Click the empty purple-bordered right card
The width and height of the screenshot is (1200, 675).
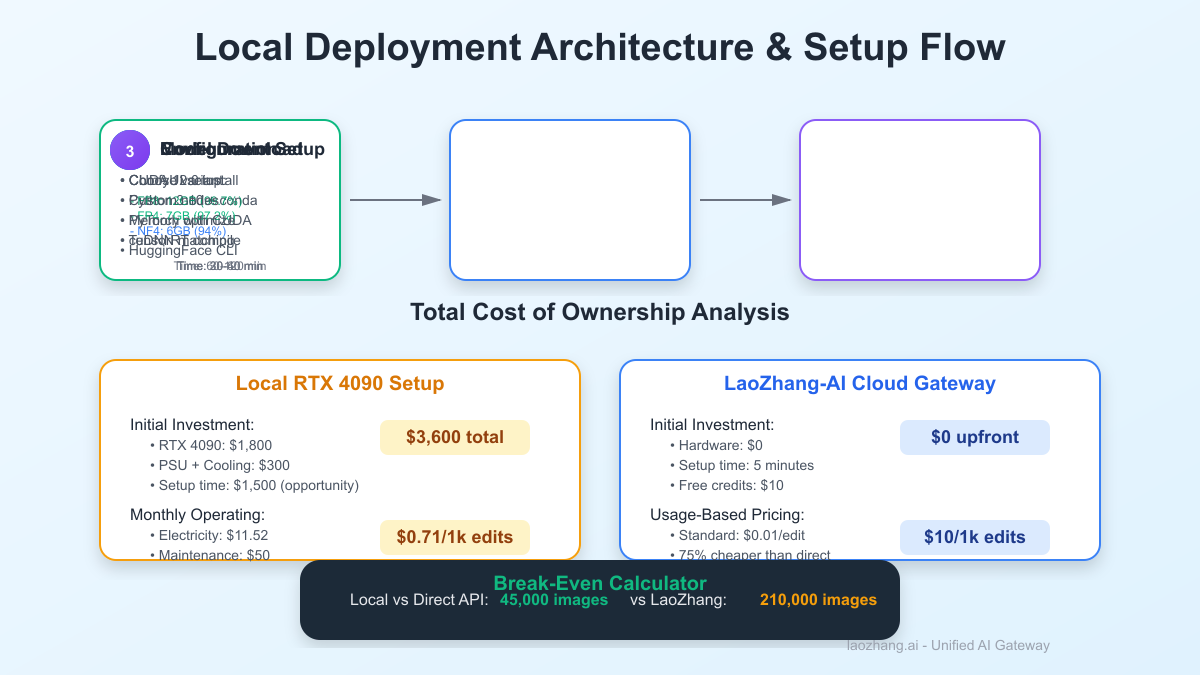(x=919, y=199)
